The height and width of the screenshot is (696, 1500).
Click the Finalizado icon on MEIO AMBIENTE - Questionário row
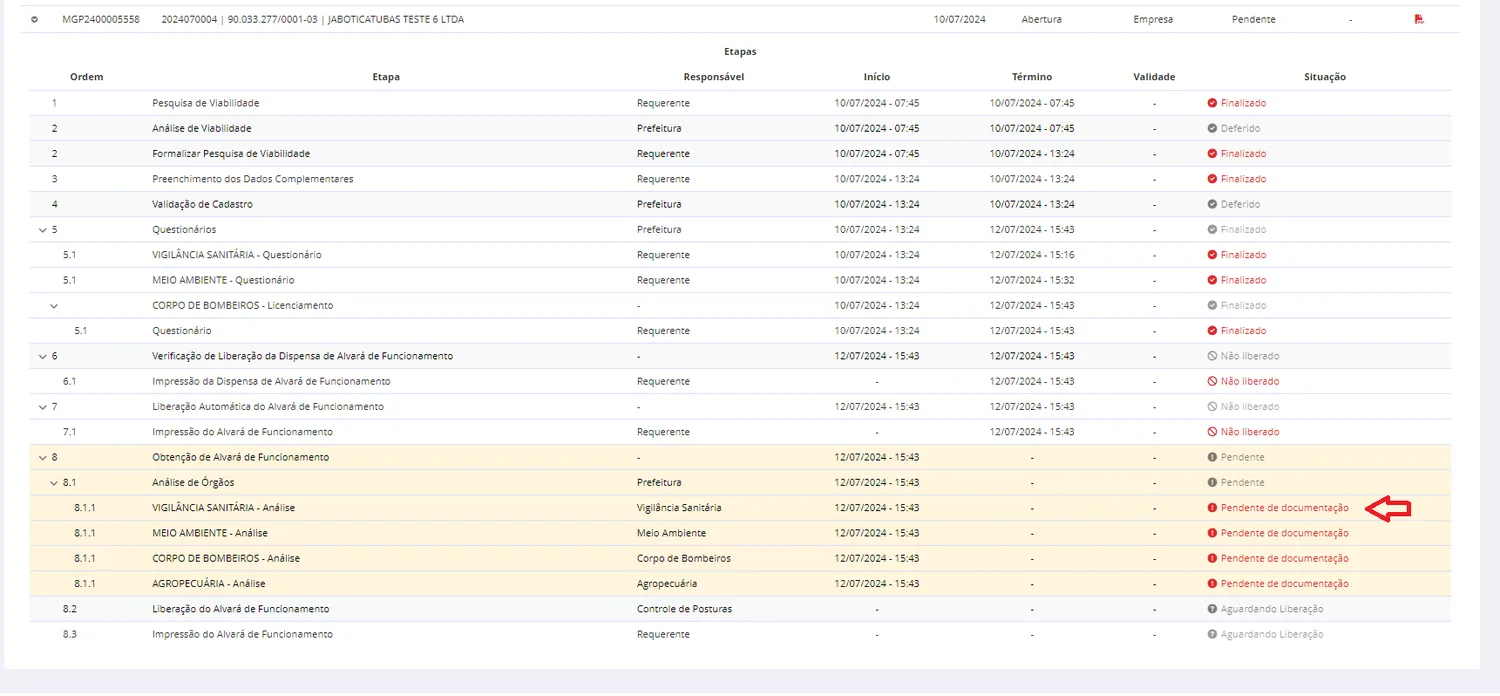pyautogui.click(x=1212, y=281)
